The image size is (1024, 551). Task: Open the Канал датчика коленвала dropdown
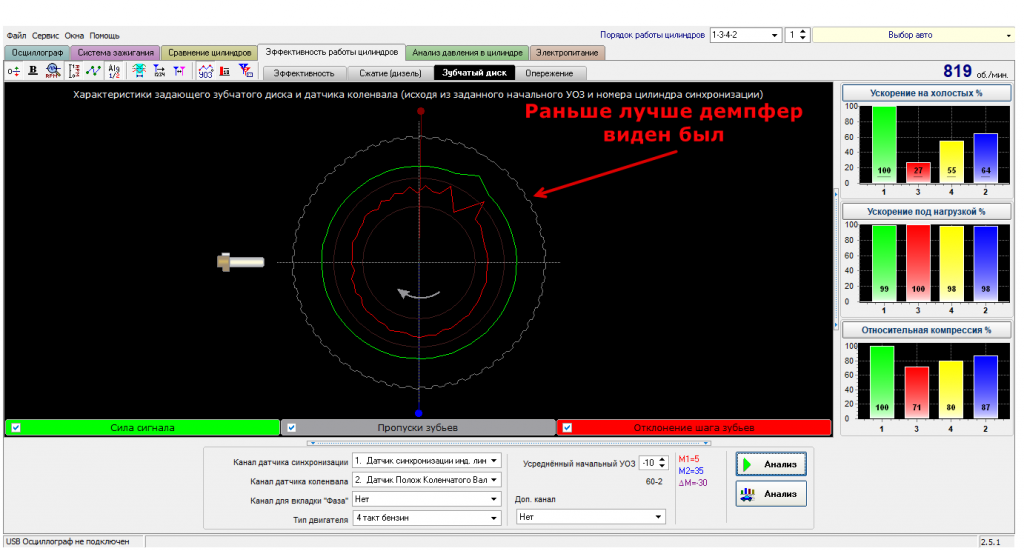coord(426,480)
